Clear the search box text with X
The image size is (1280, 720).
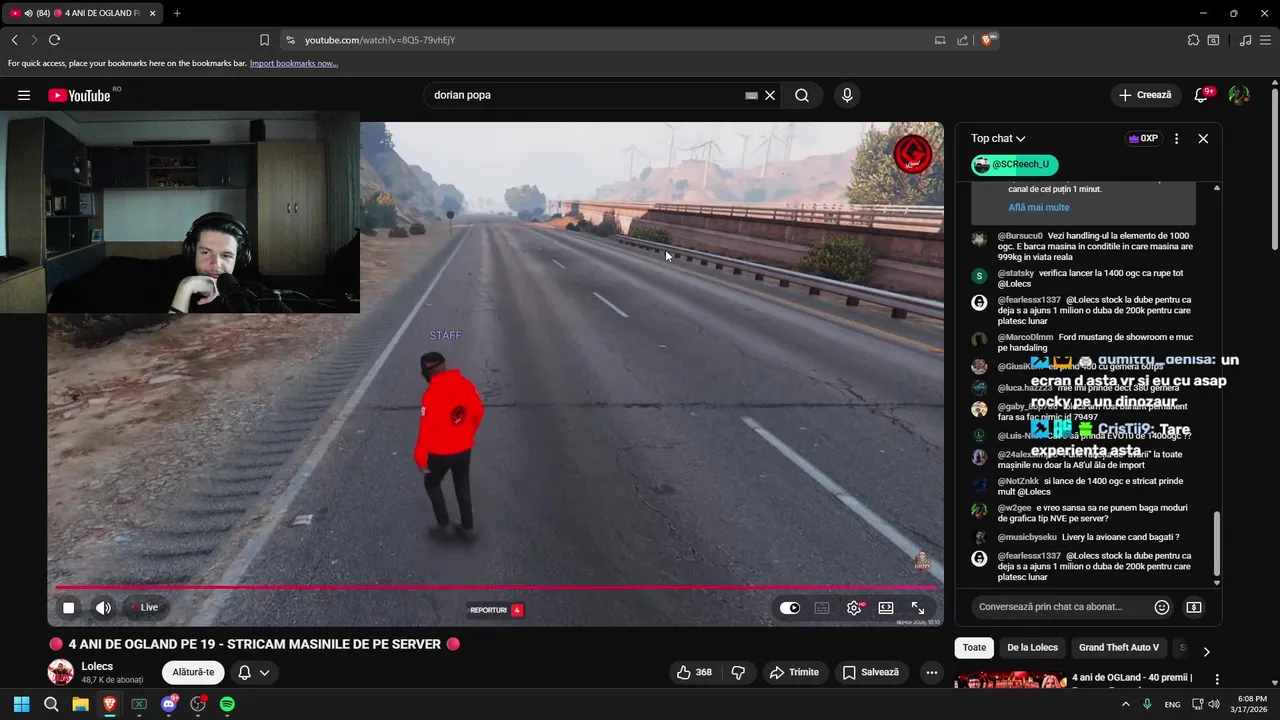pyautogui.click(x=770, y=95)
